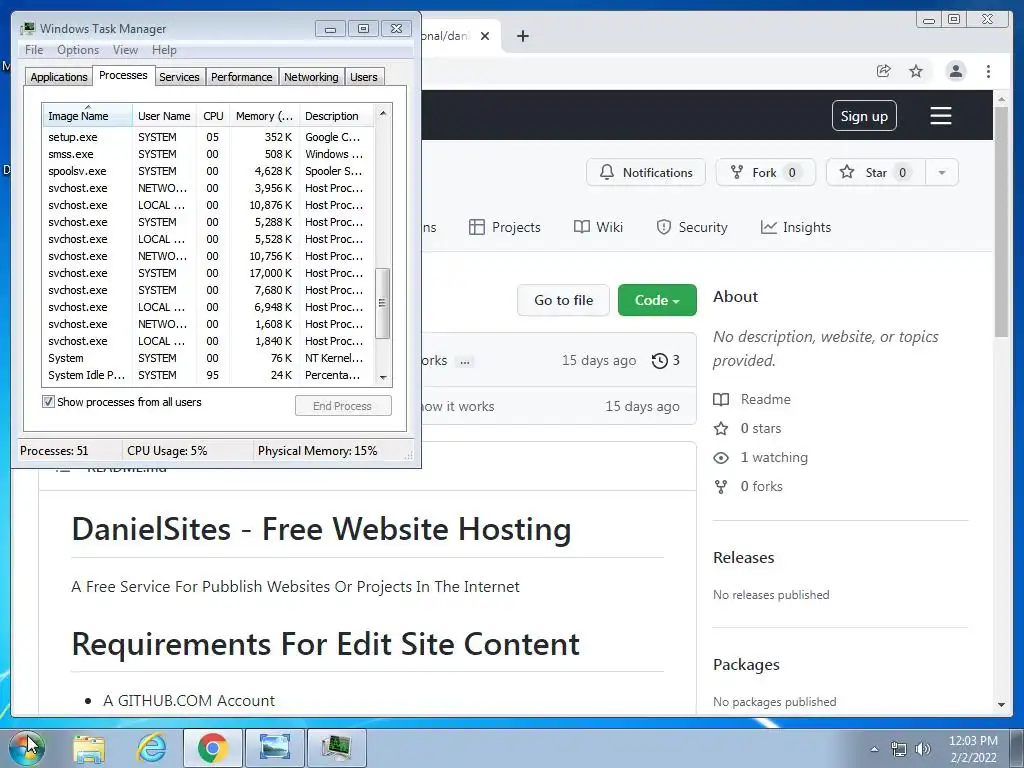
Task: Switch to the Services tab
Action: pyautogui.click(x=179, y=77)
